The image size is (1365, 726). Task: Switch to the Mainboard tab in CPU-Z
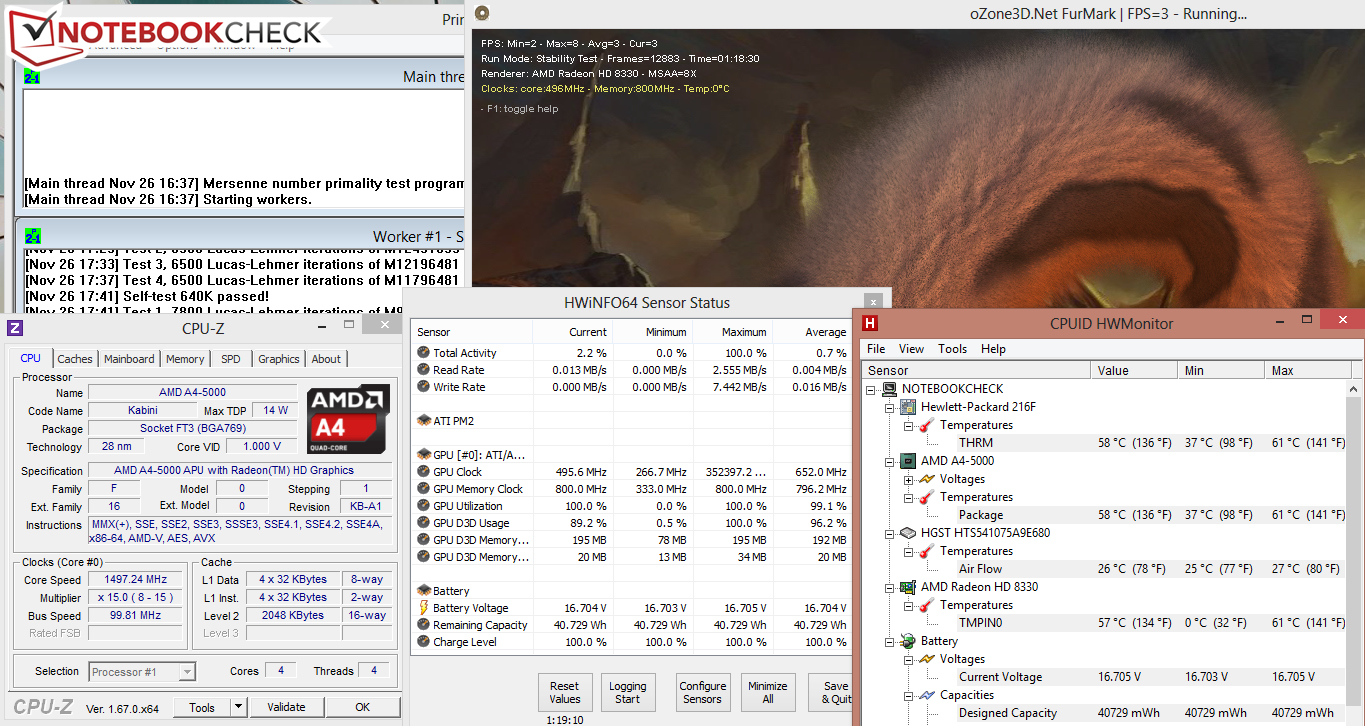tap(129, 359)
